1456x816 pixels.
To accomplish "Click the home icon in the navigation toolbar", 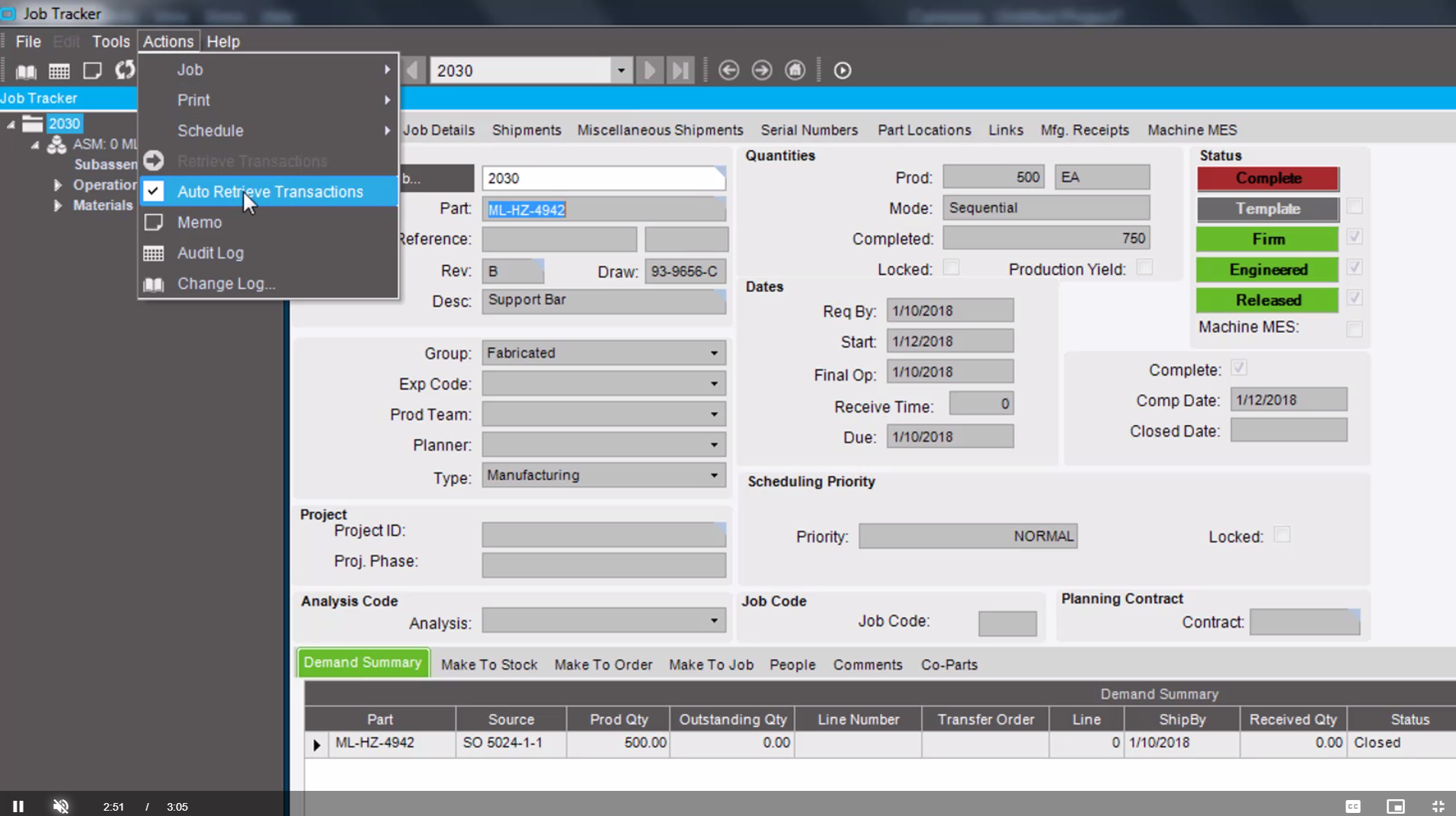I will point(794,69).
